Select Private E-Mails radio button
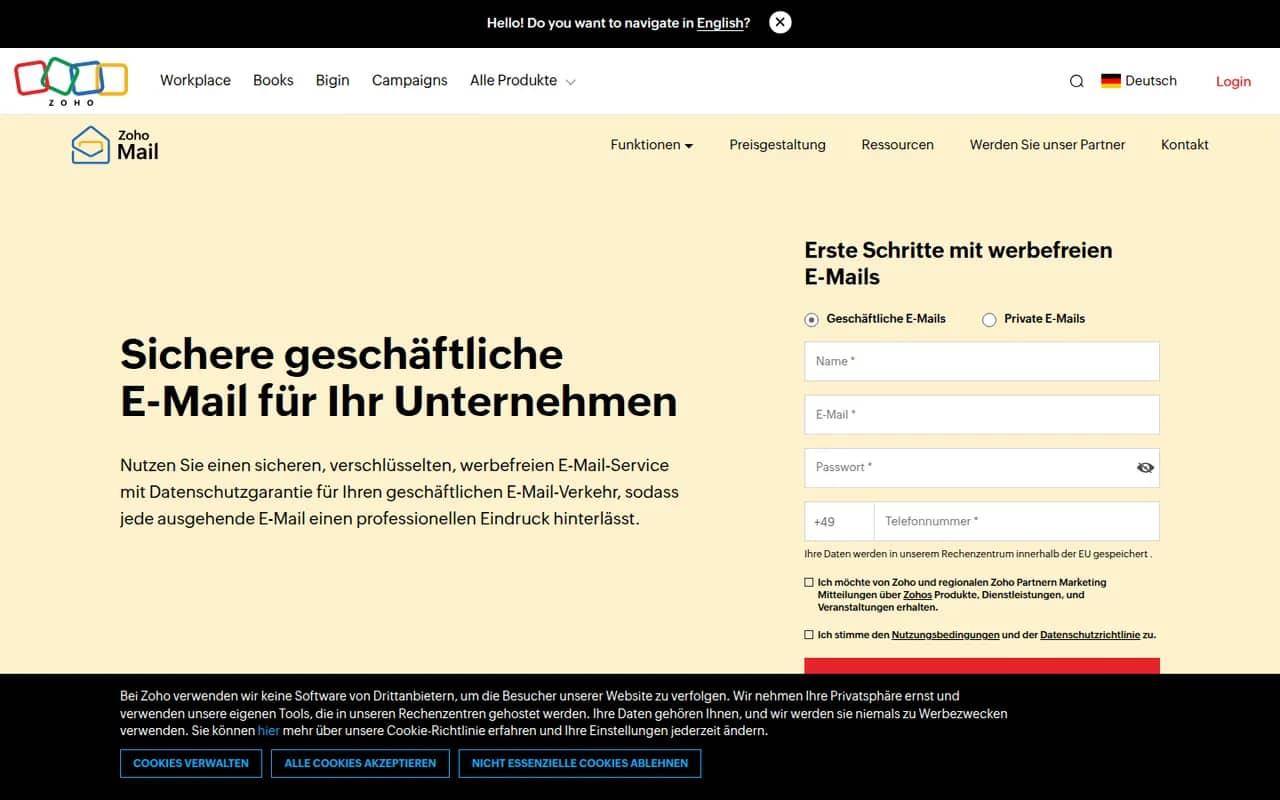This screenshot has width=1280, height=800. (x=989, y=320)
